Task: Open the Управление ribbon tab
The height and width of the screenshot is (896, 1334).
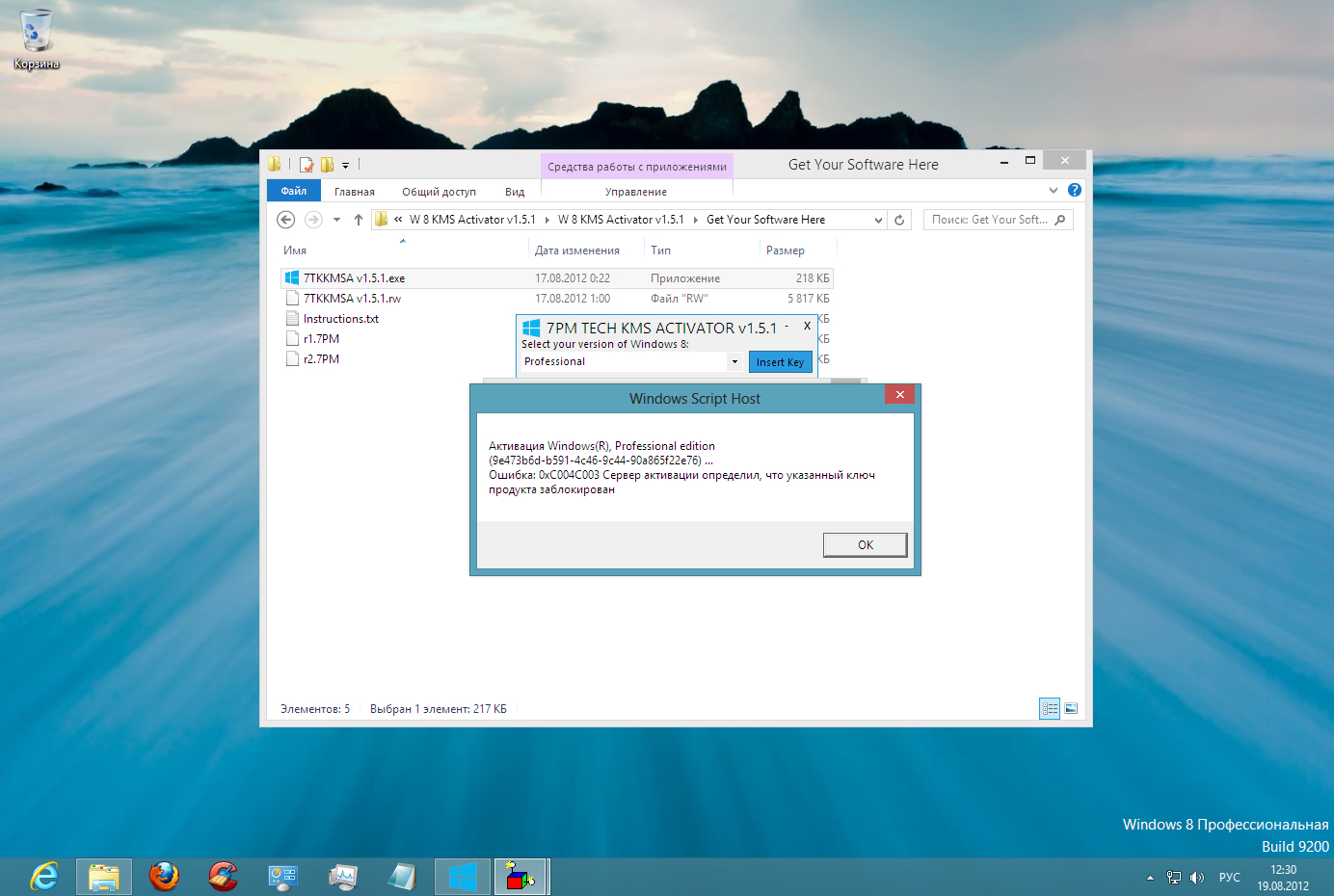Action: [x=636, y=192]
